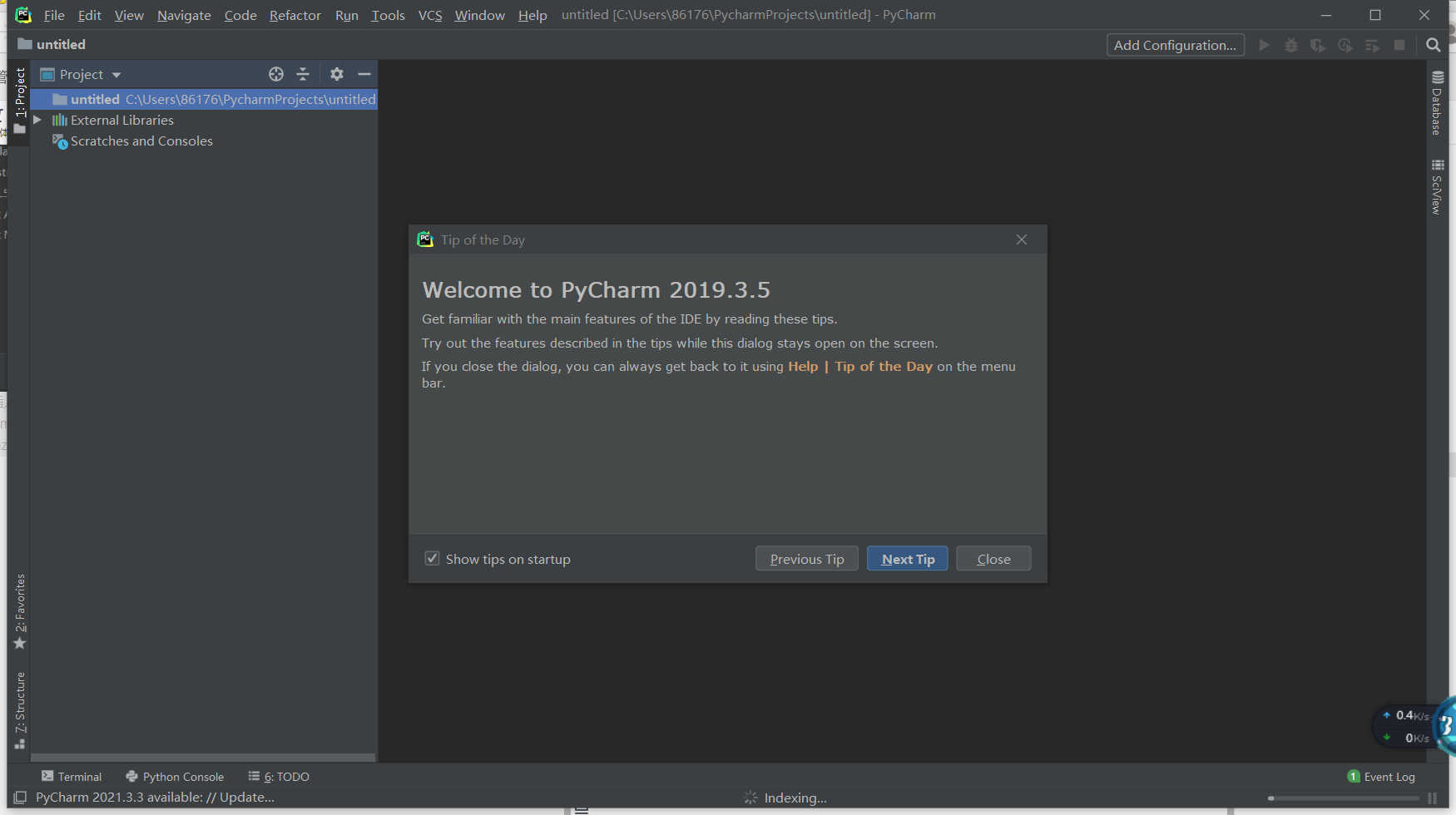Viewport: 1456px width, 815px height.
Task: Hide the Project panel with minus icon
Action: (x=364, y=74)
